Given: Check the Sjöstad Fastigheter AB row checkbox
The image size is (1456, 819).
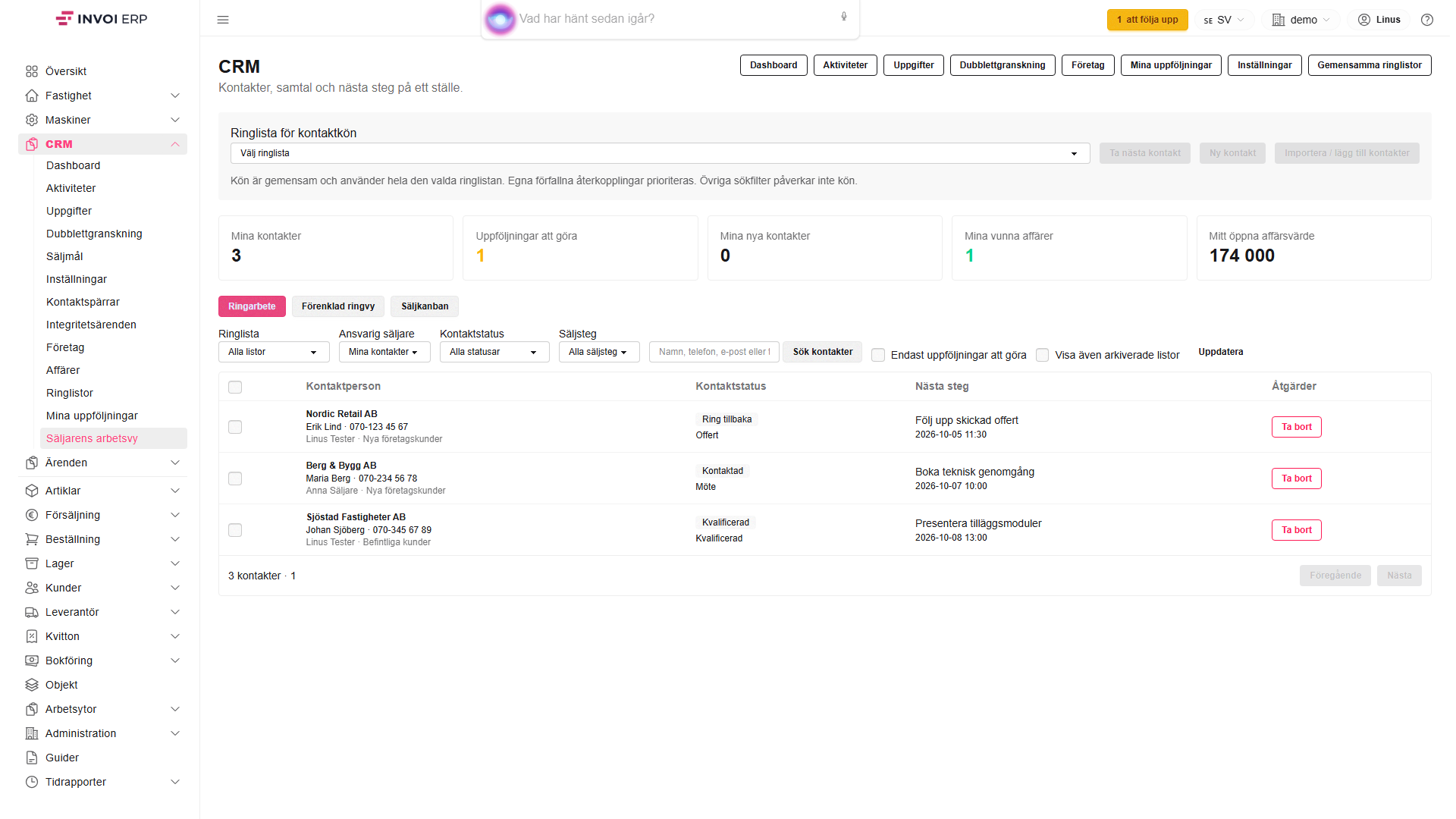Looking at the screenshot, I should coord(235,530).
